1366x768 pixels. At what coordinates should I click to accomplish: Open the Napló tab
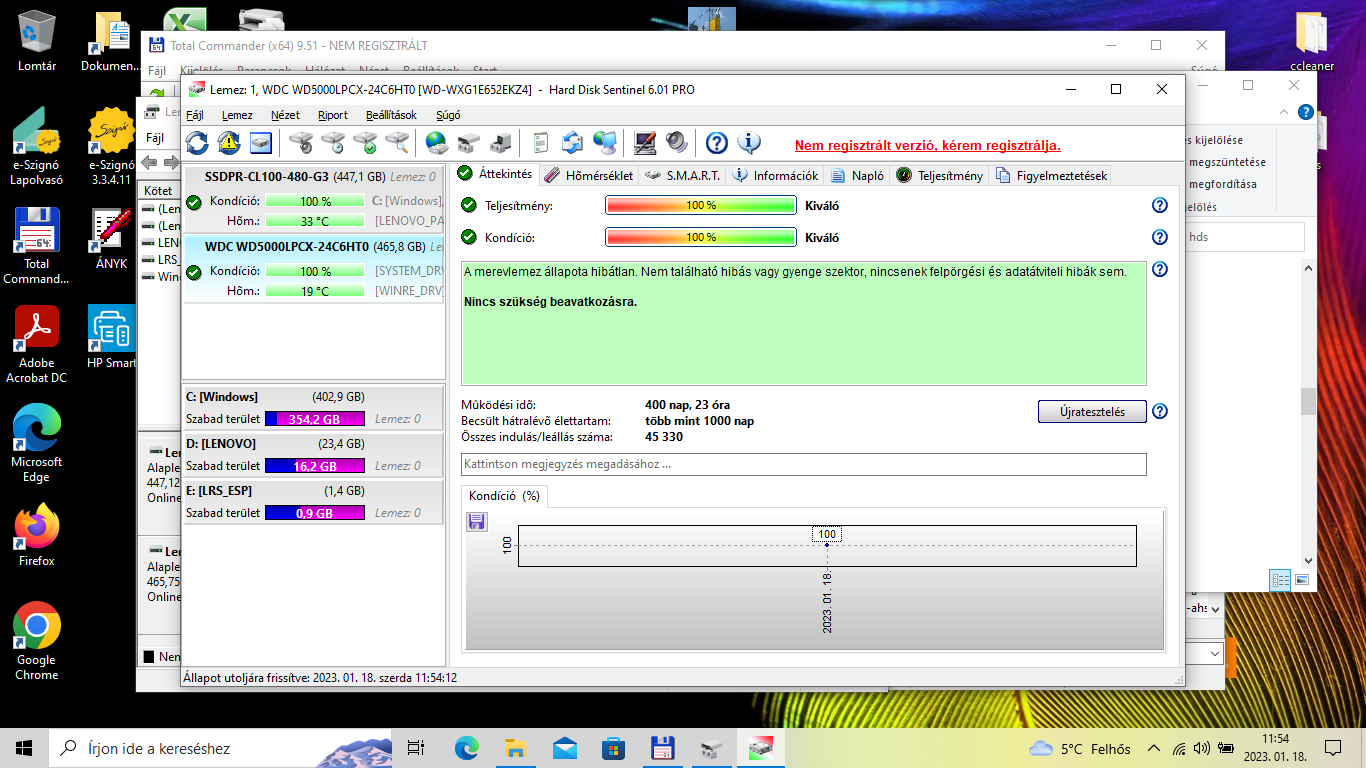click(x=858, y=175)
